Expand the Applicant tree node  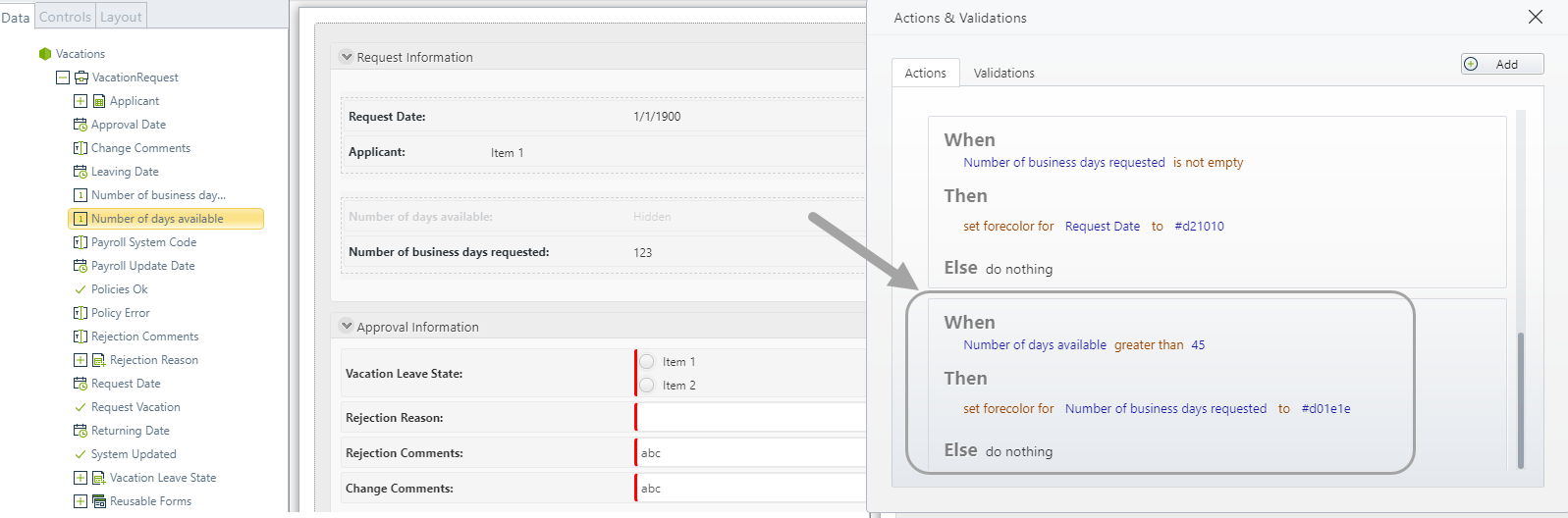(x=81, y=101)
